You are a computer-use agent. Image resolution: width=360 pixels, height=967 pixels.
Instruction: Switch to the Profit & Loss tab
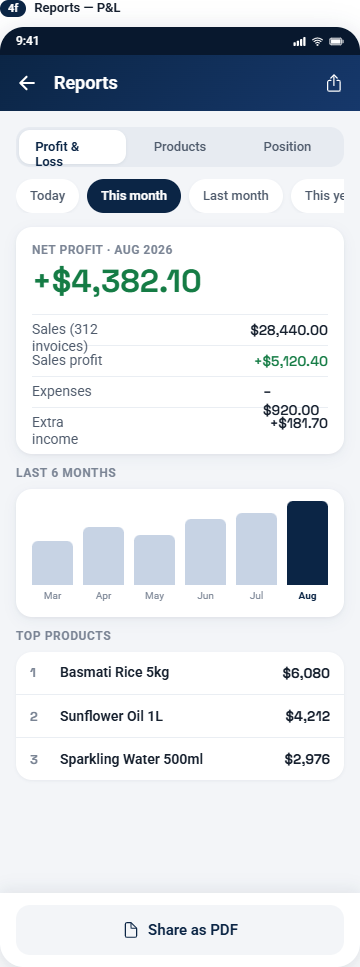[x=72, y=147]
